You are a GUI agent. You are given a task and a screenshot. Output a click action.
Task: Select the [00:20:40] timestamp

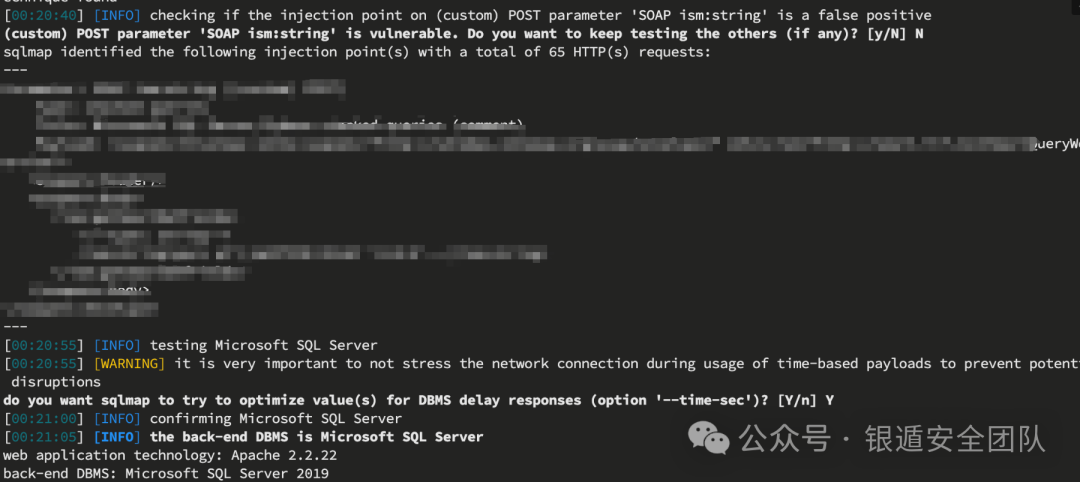[45, 15]
